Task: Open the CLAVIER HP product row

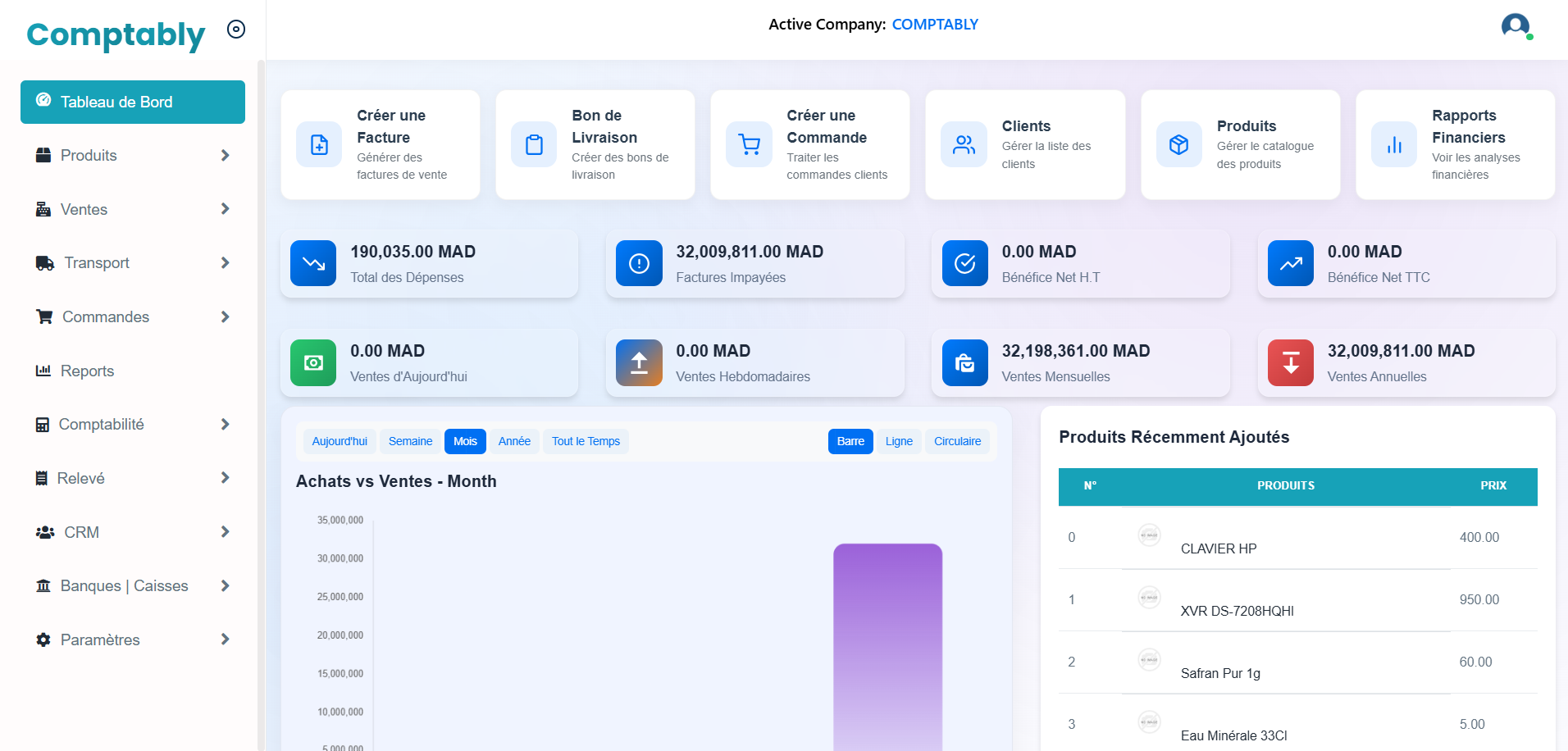Action: [x=1218, y=548]
